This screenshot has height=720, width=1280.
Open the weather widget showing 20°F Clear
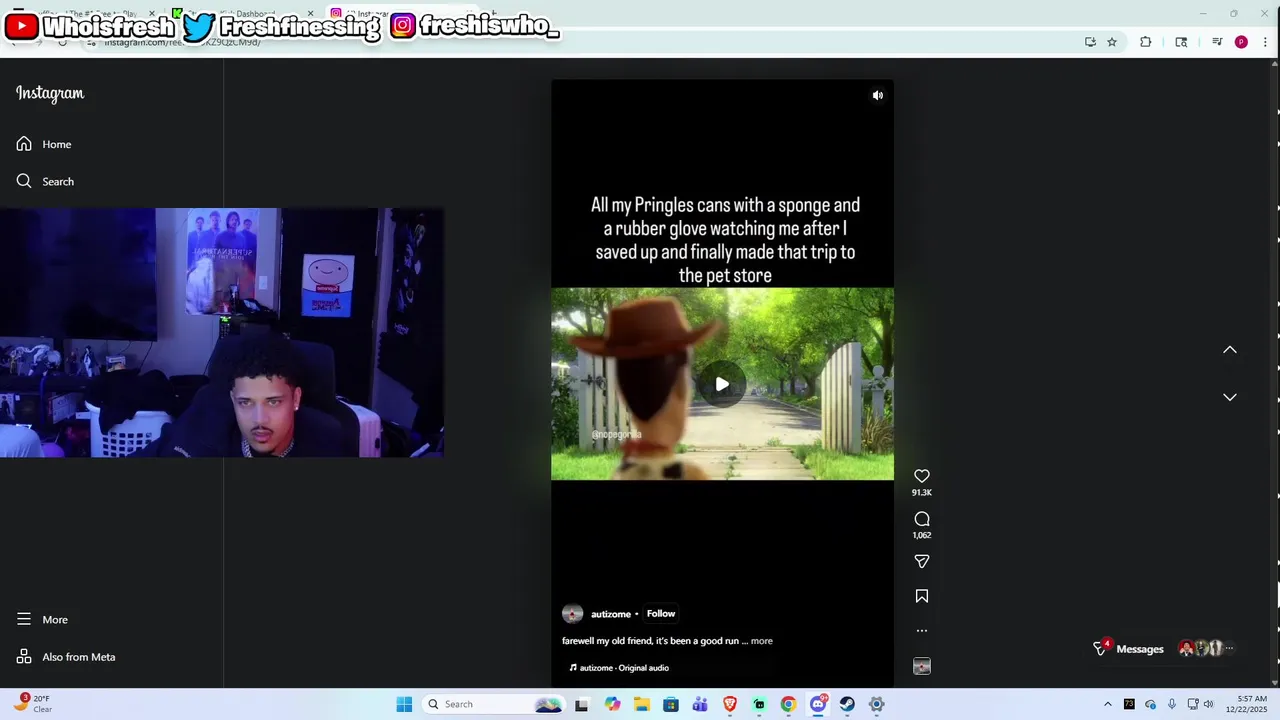pos(32,704)
